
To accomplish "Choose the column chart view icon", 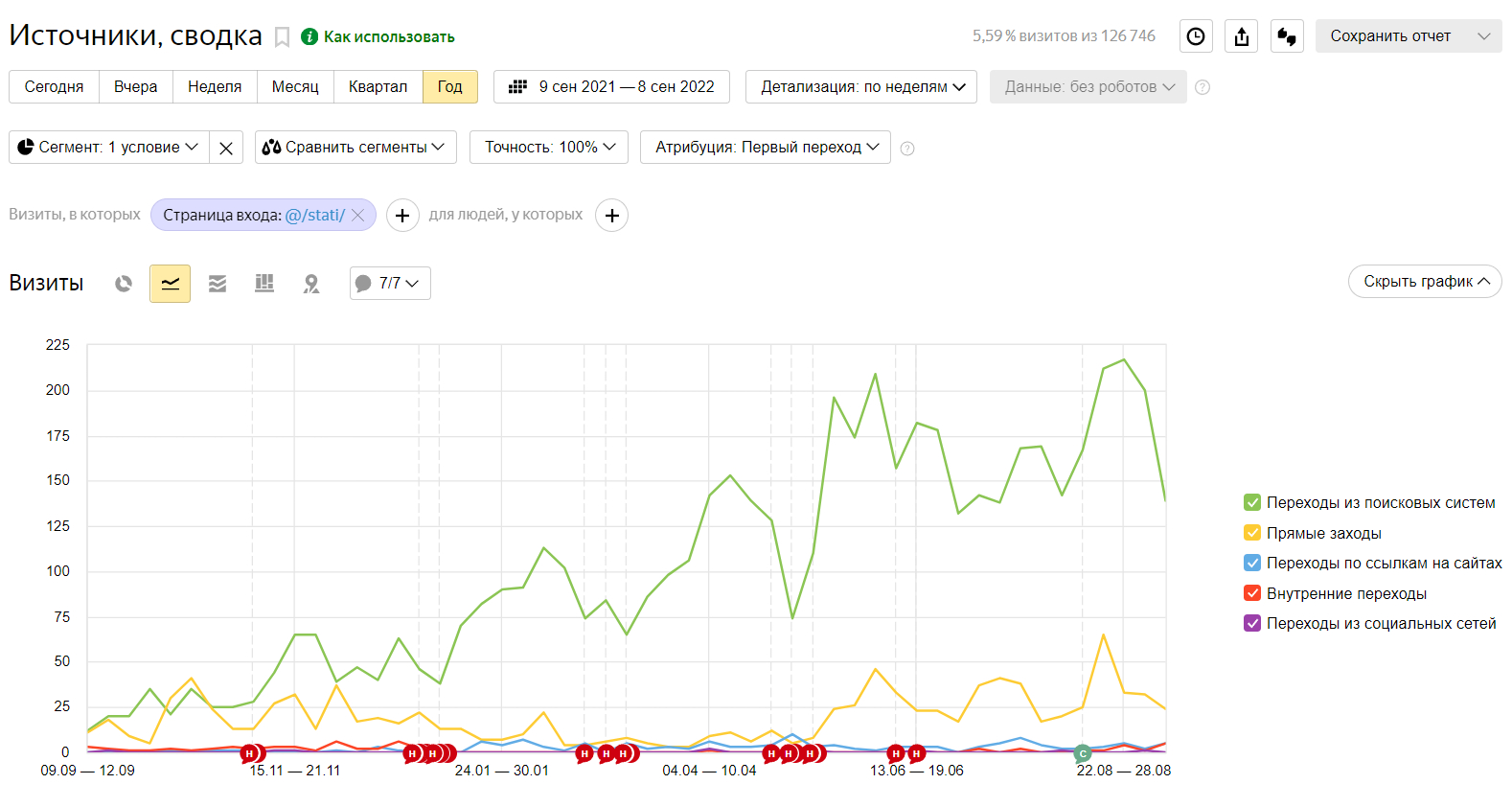I will 264,284.
